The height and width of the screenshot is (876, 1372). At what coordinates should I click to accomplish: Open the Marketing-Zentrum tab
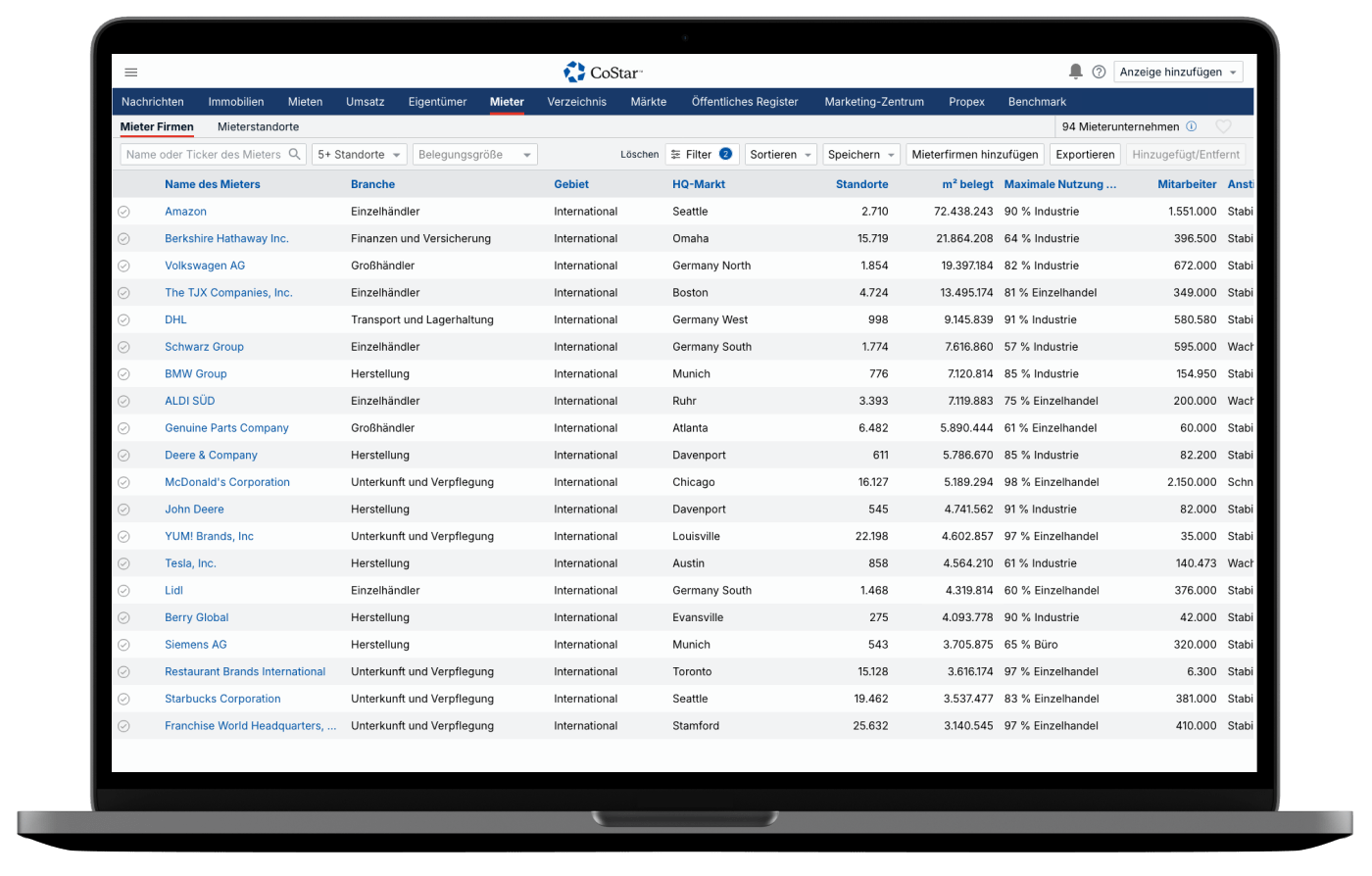click(874, 102)
